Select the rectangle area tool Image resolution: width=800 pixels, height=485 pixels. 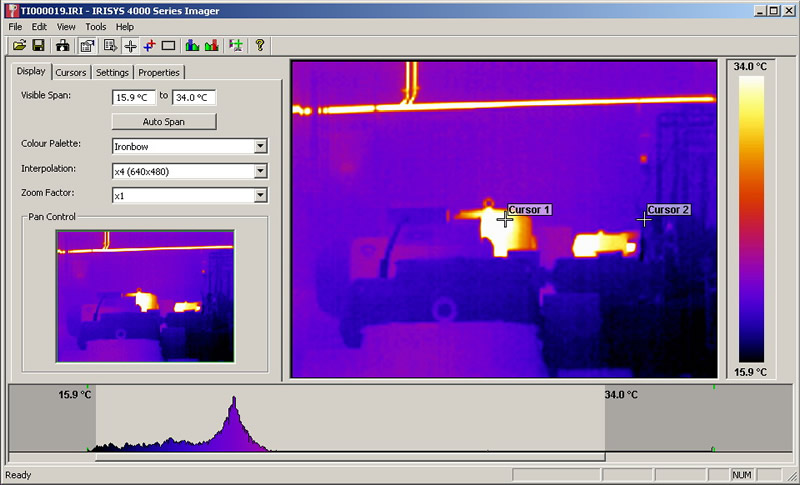pyautogui.click(x=168, y=45)
